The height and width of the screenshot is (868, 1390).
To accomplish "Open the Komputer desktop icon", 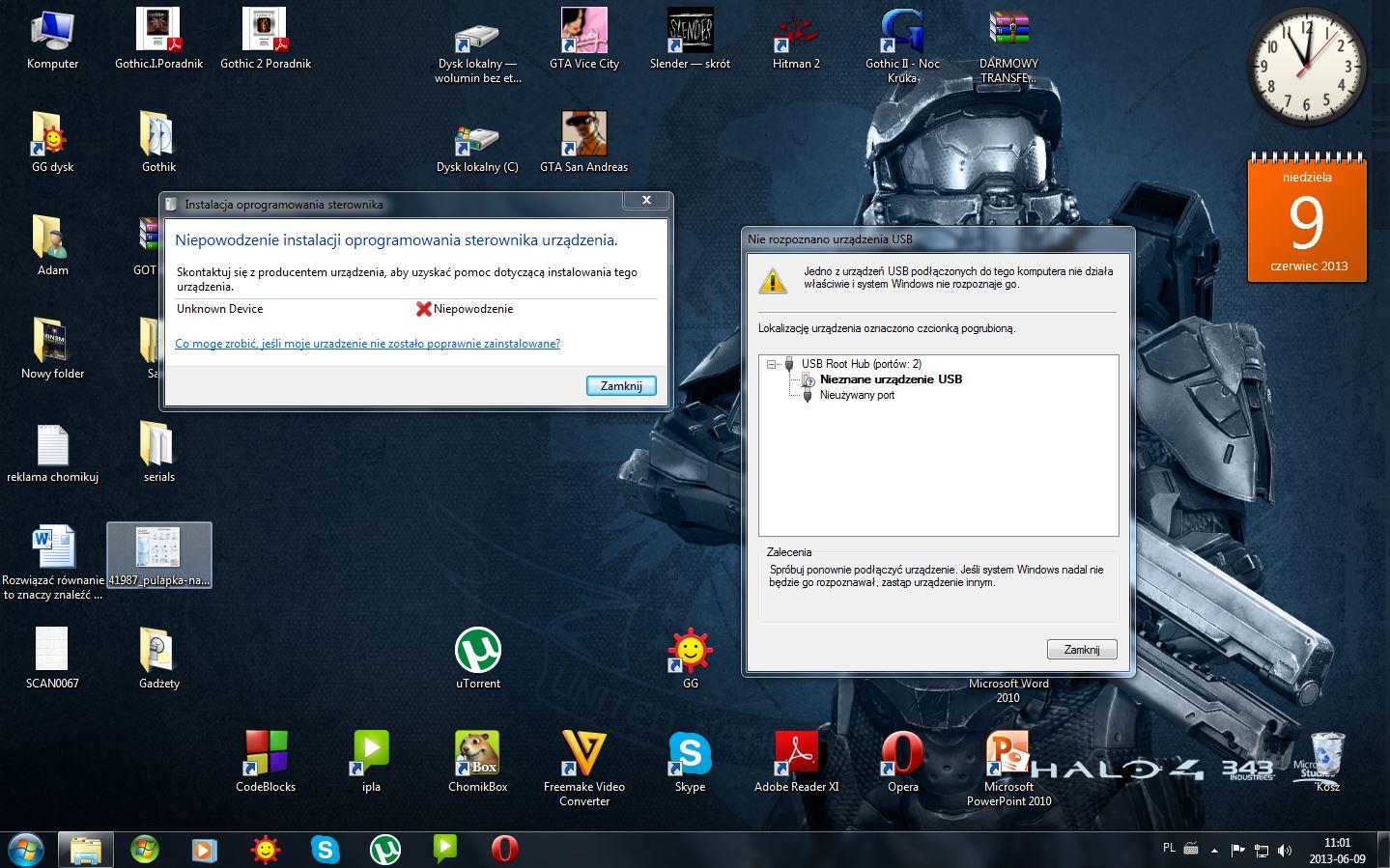I will click(x=52, y=39).
